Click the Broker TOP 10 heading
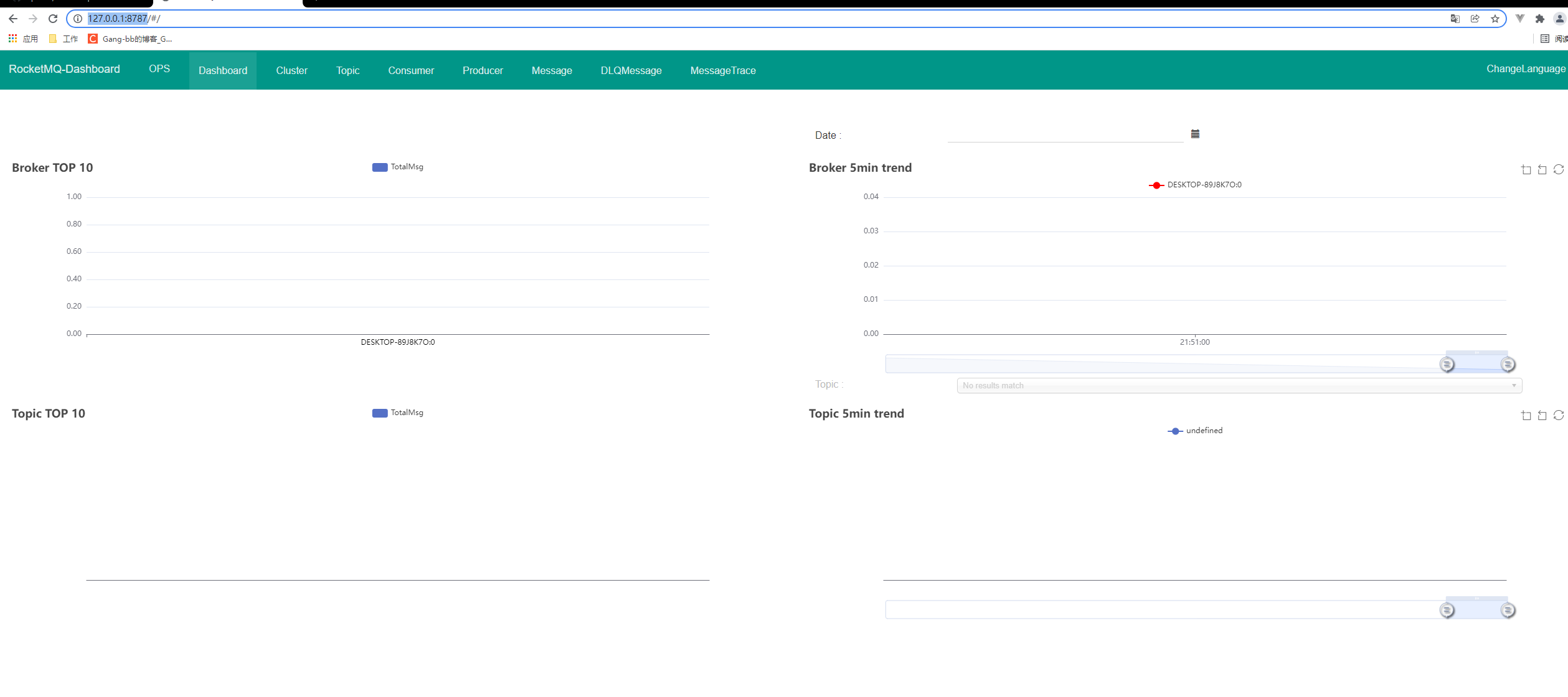1568x697 pixels. pos(52,168)
